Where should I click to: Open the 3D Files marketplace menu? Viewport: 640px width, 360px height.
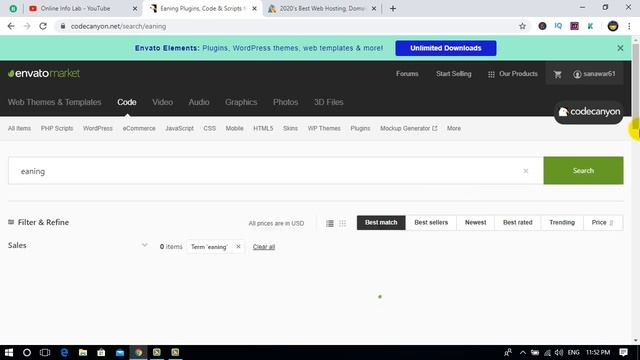pyautogui.click(x=329, y=102)
